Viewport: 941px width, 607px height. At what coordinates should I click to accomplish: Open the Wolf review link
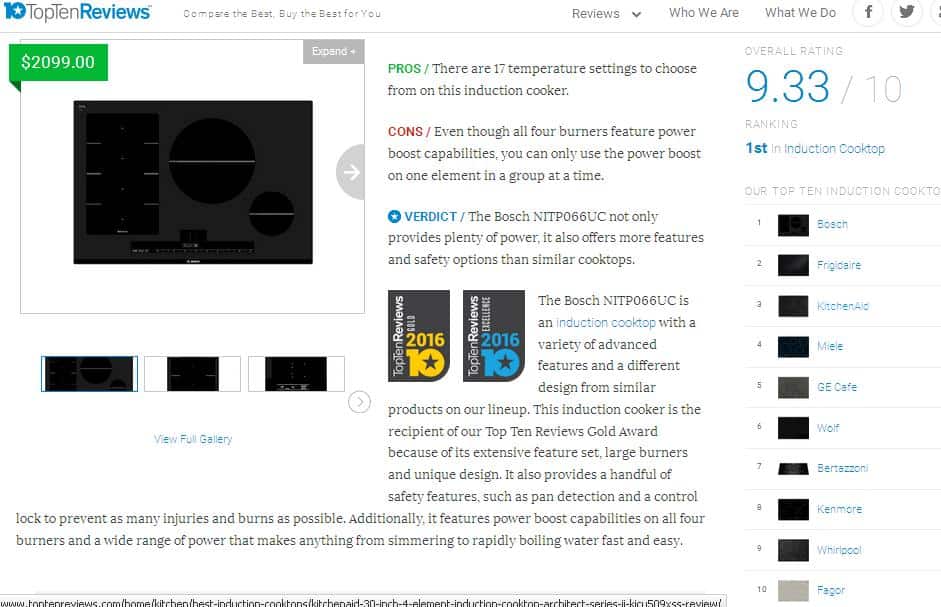828,427
